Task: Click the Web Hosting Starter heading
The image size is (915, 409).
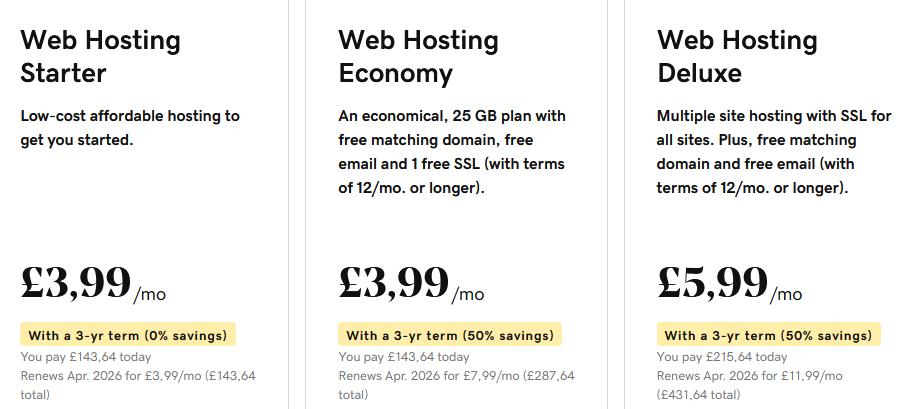Action: click(x=100, y=57)
